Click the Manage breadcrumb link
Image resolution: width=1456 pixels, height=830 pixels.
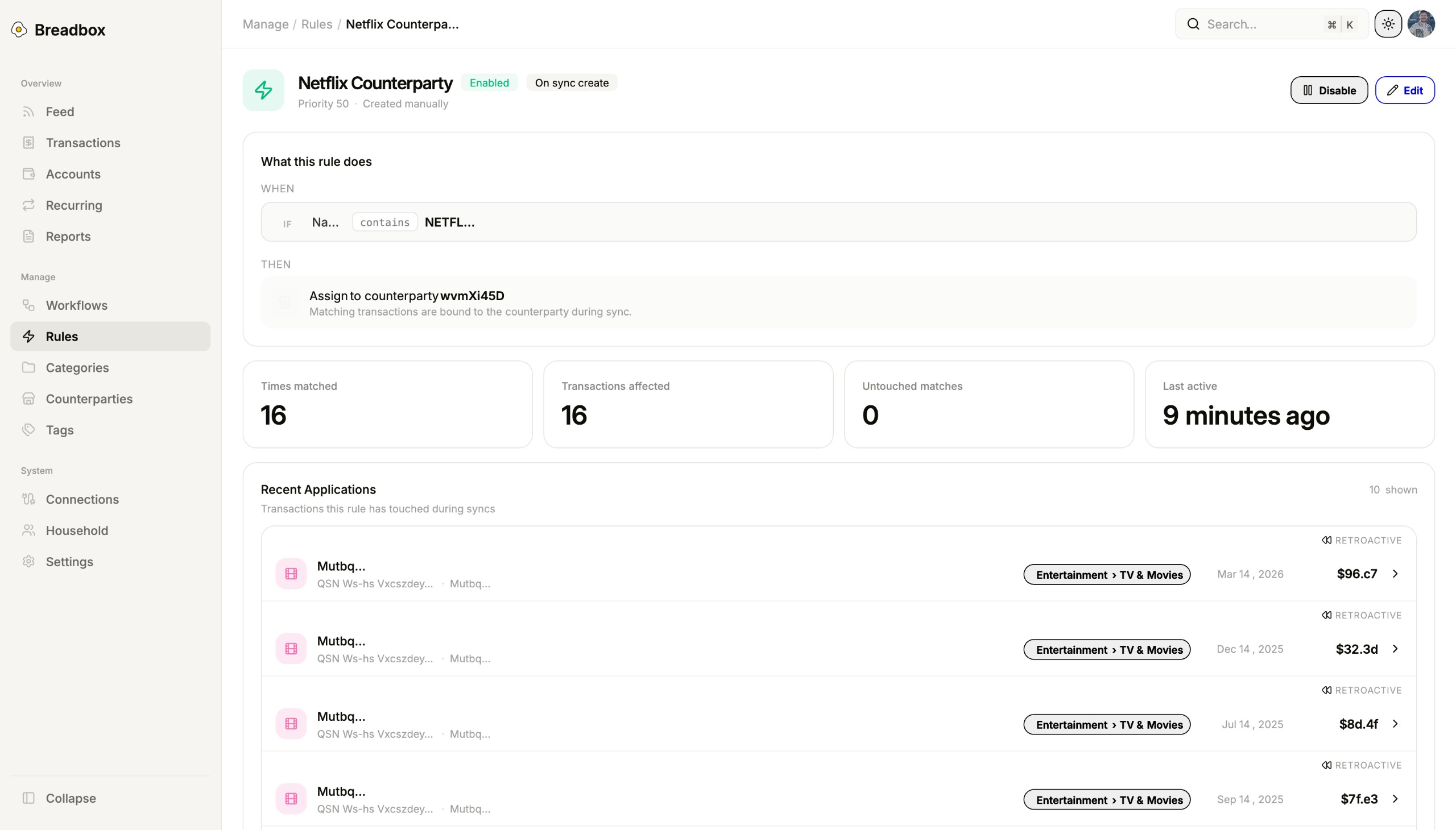265,24
